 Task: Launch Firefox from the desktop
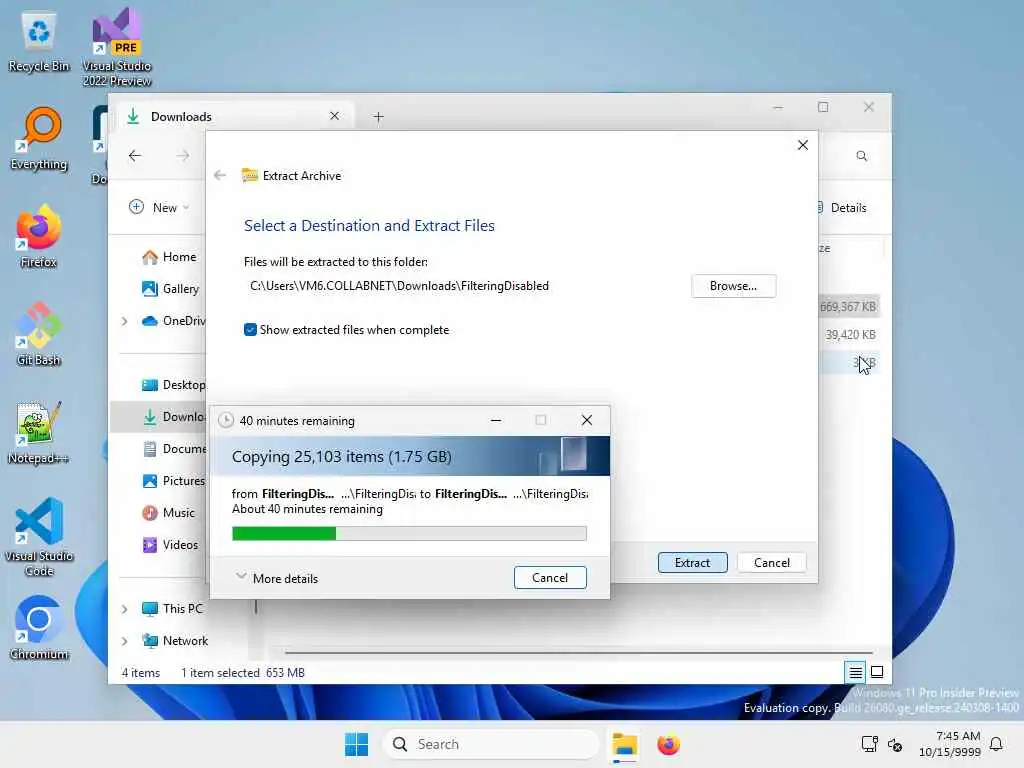pyautogui.click(x=39, y=237)
